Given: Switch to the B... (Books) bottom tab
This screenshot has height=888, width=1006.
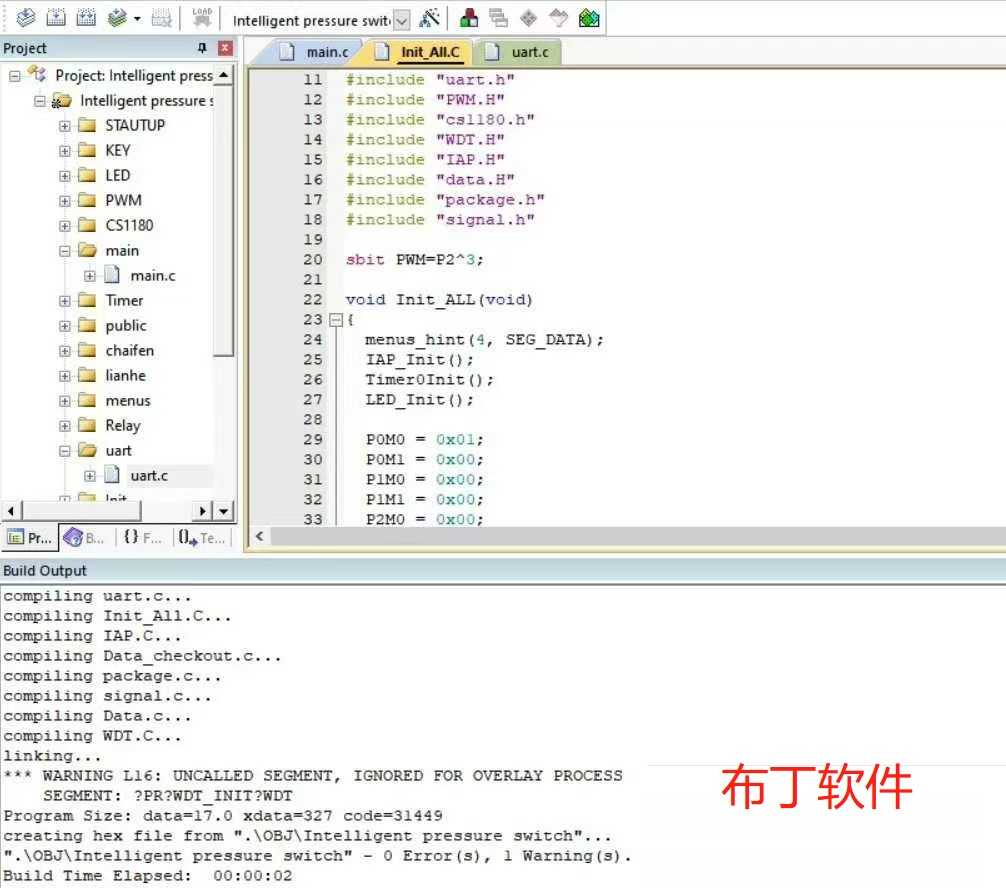Looking at the screenshot, I should (85, 538).
